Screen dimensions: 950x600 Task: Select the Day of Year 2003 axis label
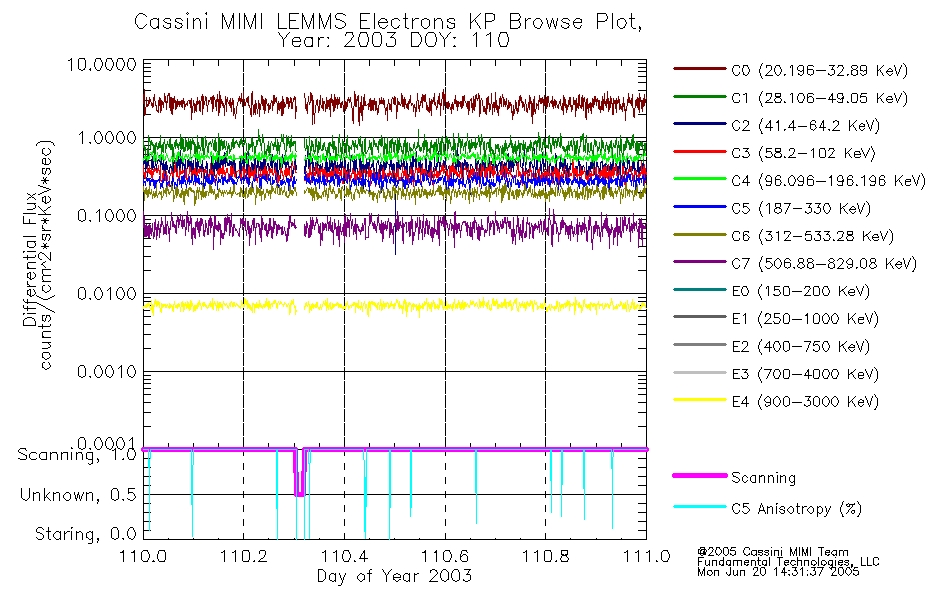tap(394, 576)
